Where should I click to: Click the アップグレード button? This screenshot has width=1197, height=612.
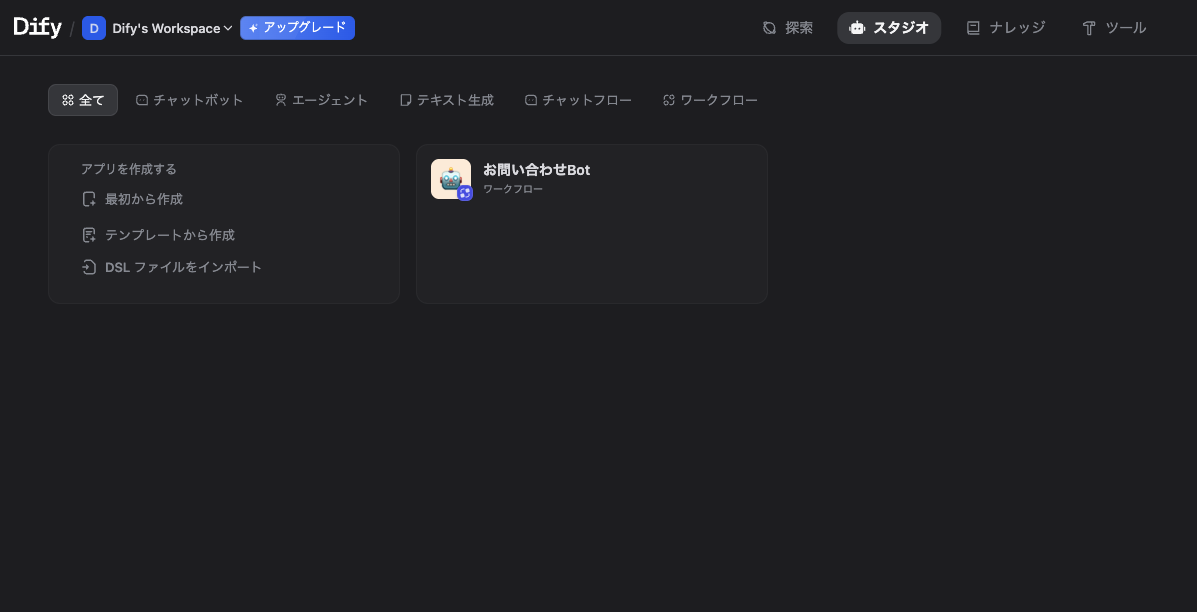click(x=297, y=28)
